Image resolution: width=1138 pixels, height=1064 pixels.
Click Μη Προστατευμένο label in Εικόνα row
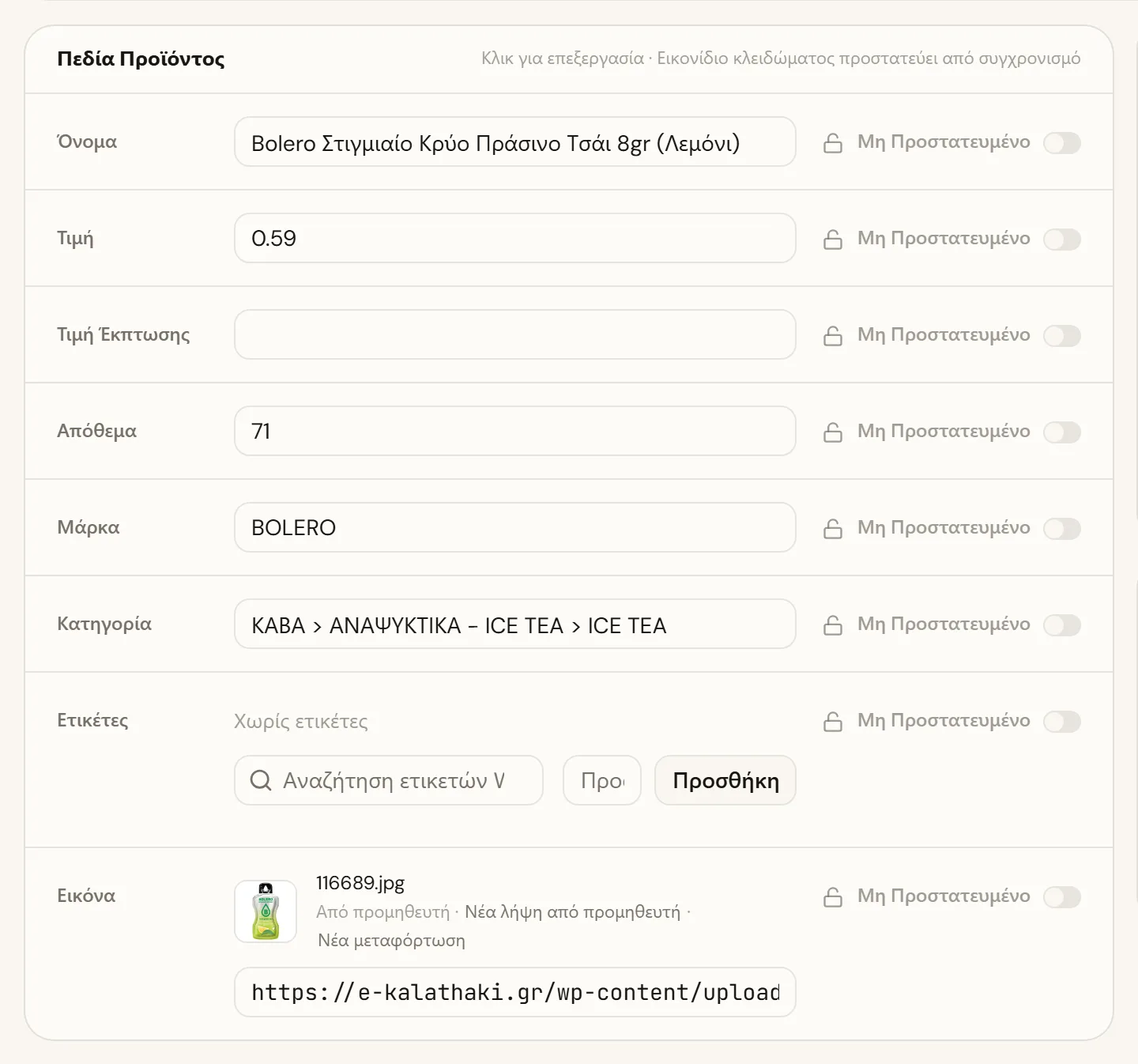point(944,896)
